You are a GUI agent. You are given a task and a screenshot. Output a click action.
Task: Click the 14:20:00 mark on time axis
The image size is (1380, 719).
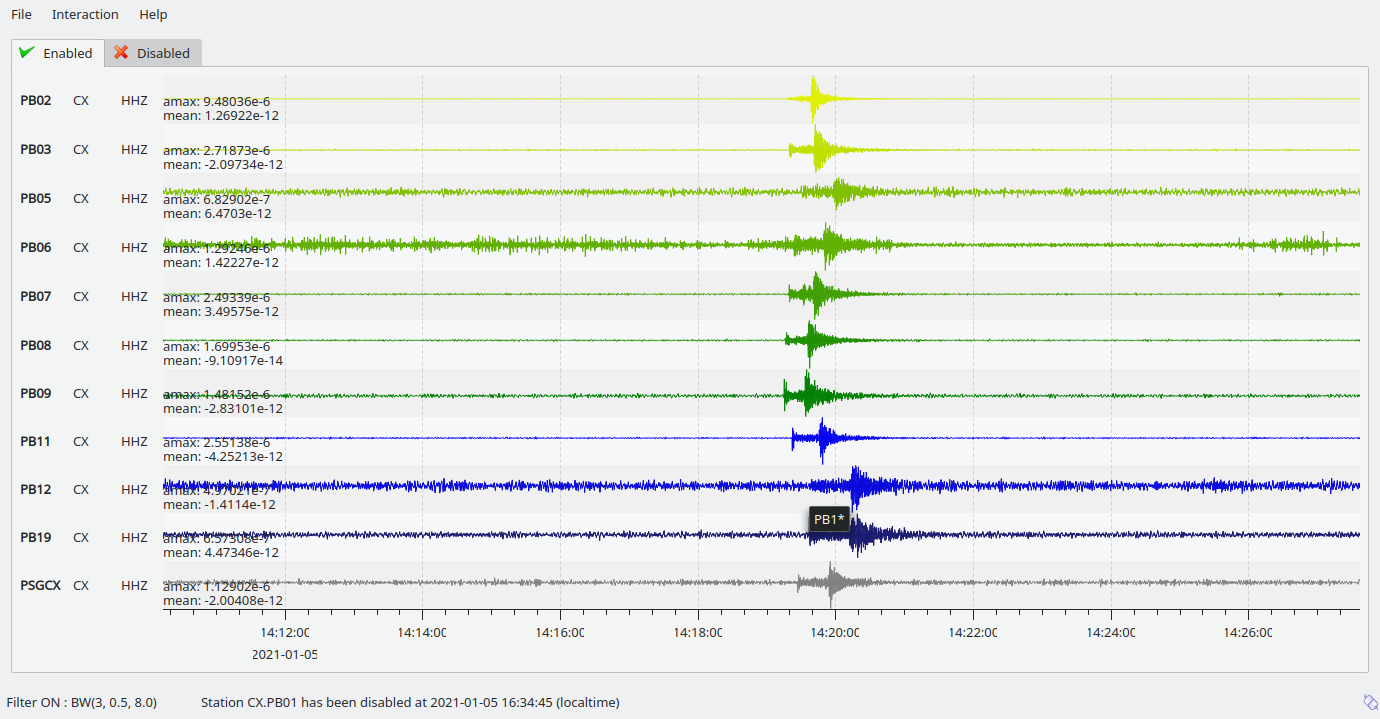coord(835,632)
